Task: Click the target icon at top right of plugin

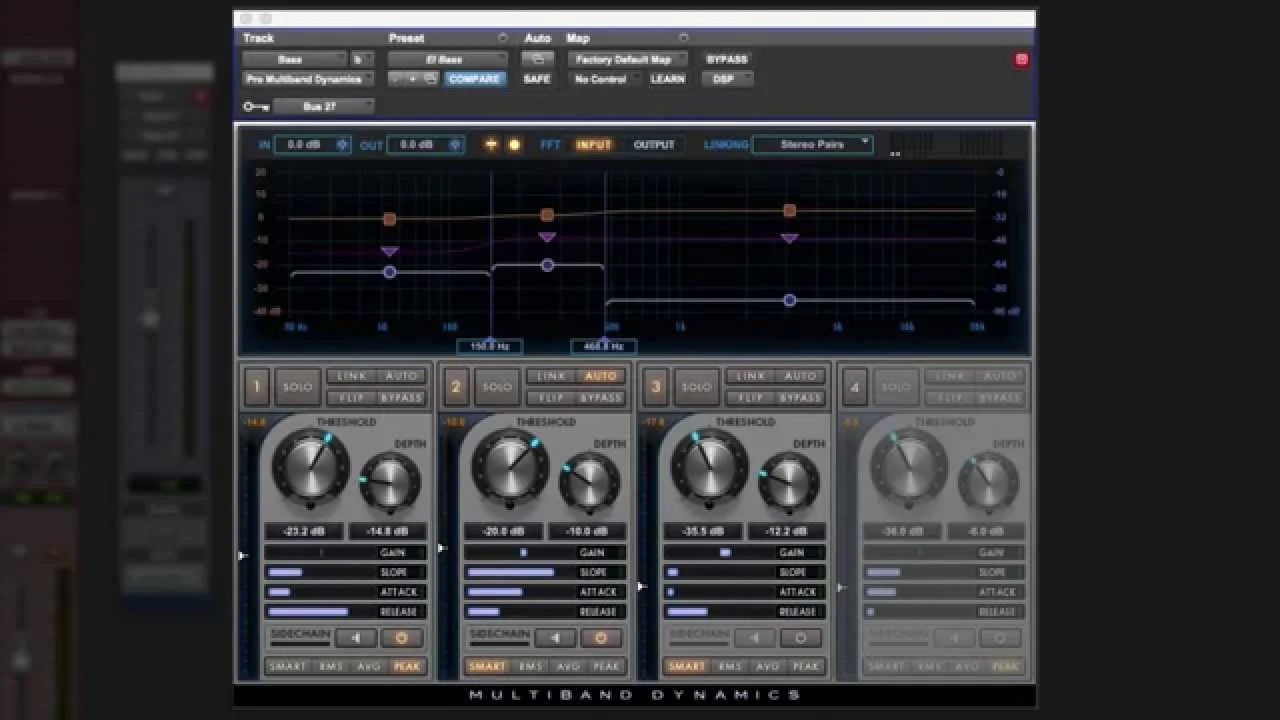Action: tap(1021, 60)
